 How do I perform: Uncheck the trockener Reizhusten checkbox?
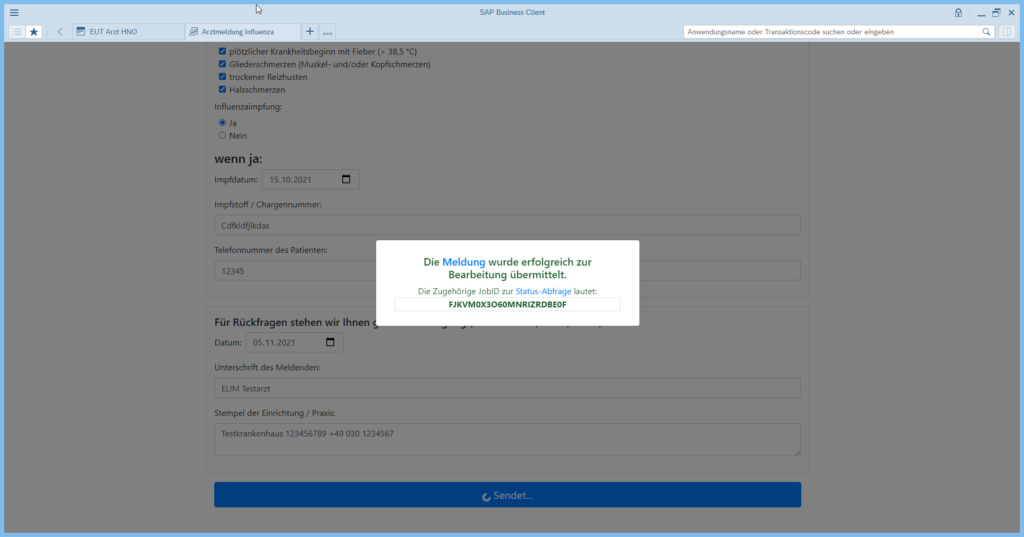(222, 76)
